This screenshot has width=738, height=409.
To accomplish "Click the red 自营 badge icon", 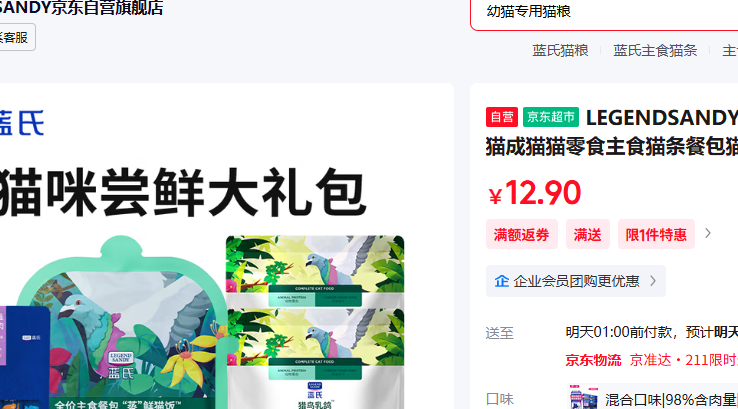I will click(502, 117).
